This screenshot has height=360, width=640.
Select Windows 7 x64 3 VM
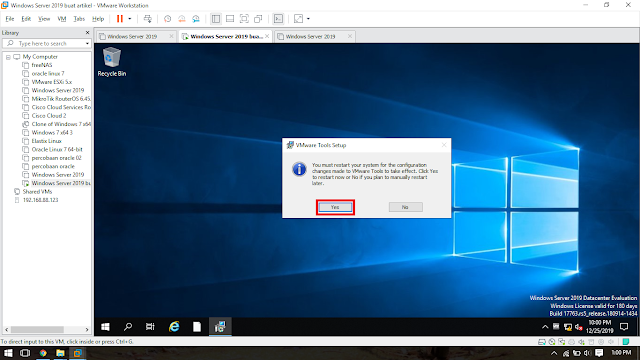[52, 133]
